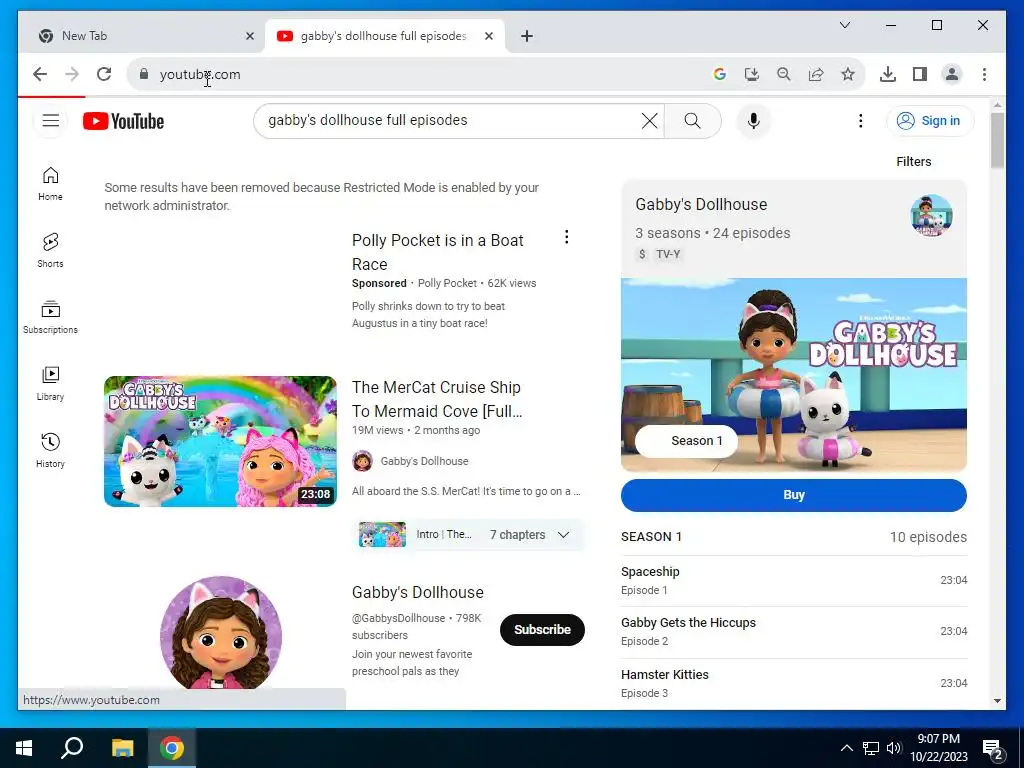The width and height of the screenshot is (1024, 768).
Task: Open Chrome downloads icon
Action: click(x=888, y=74)
